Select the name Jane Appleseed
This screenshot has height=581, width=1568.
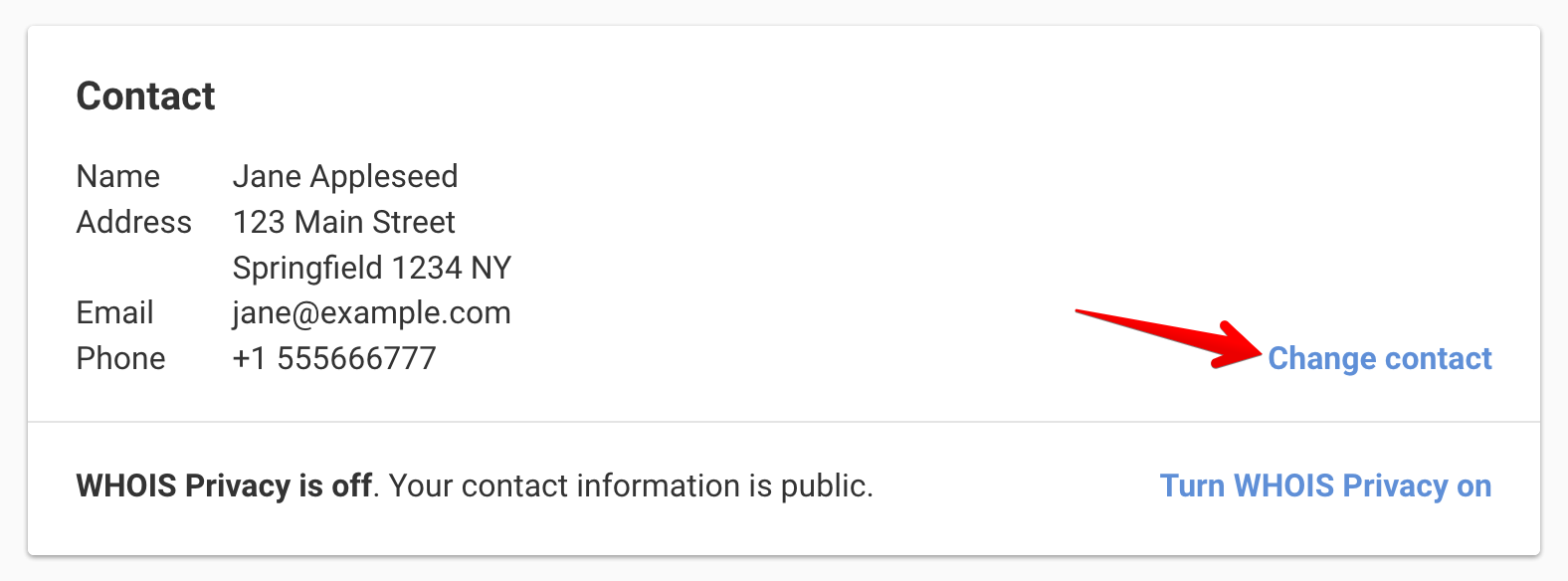344,176
